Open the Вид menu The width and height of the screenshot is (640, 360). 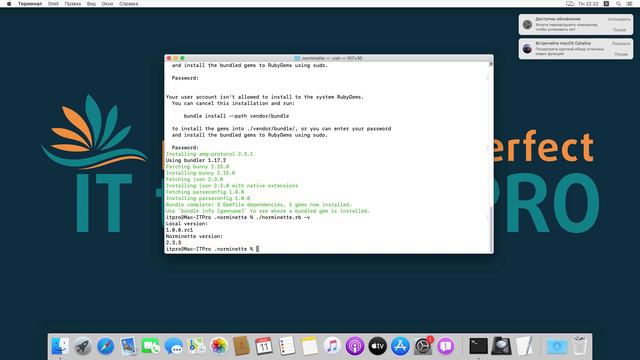pos(91,4)
